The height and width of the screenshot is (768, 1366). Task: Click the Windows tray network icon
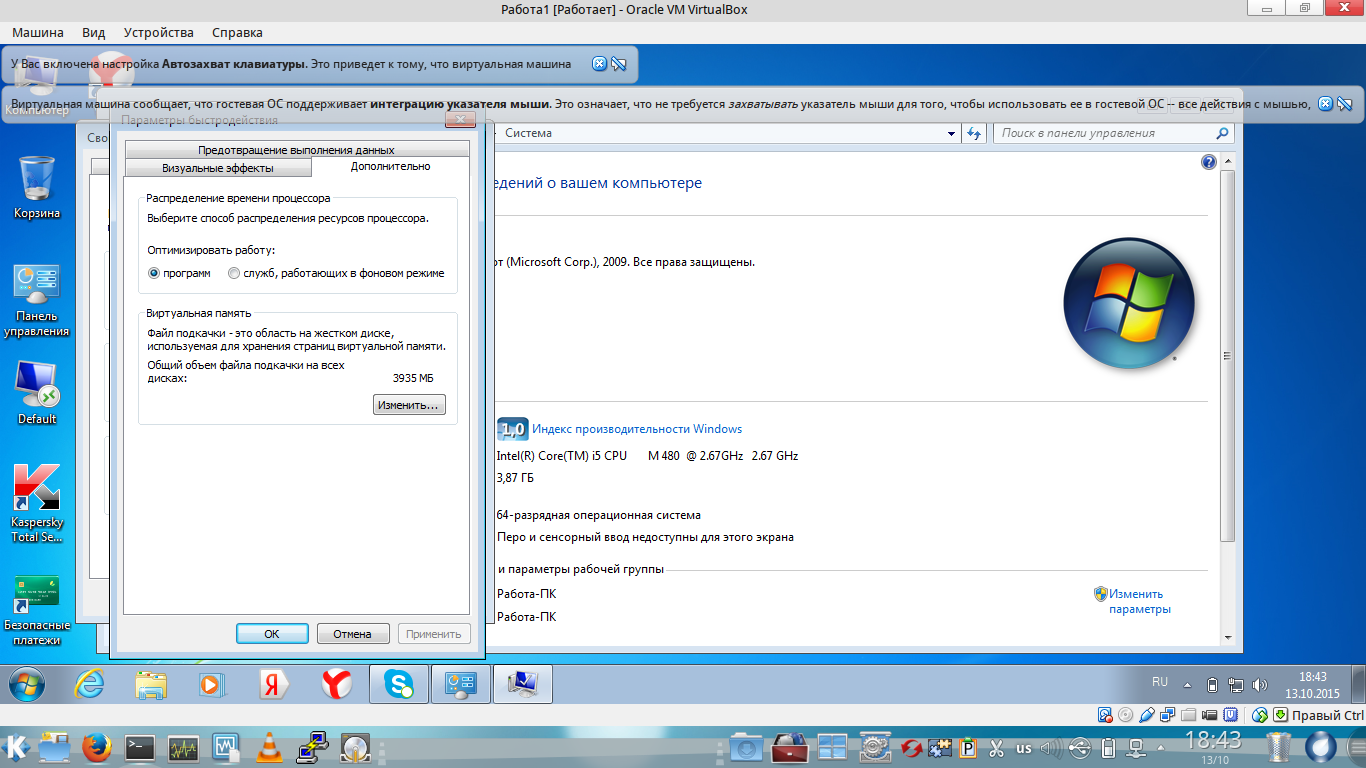pos(1237,685)
